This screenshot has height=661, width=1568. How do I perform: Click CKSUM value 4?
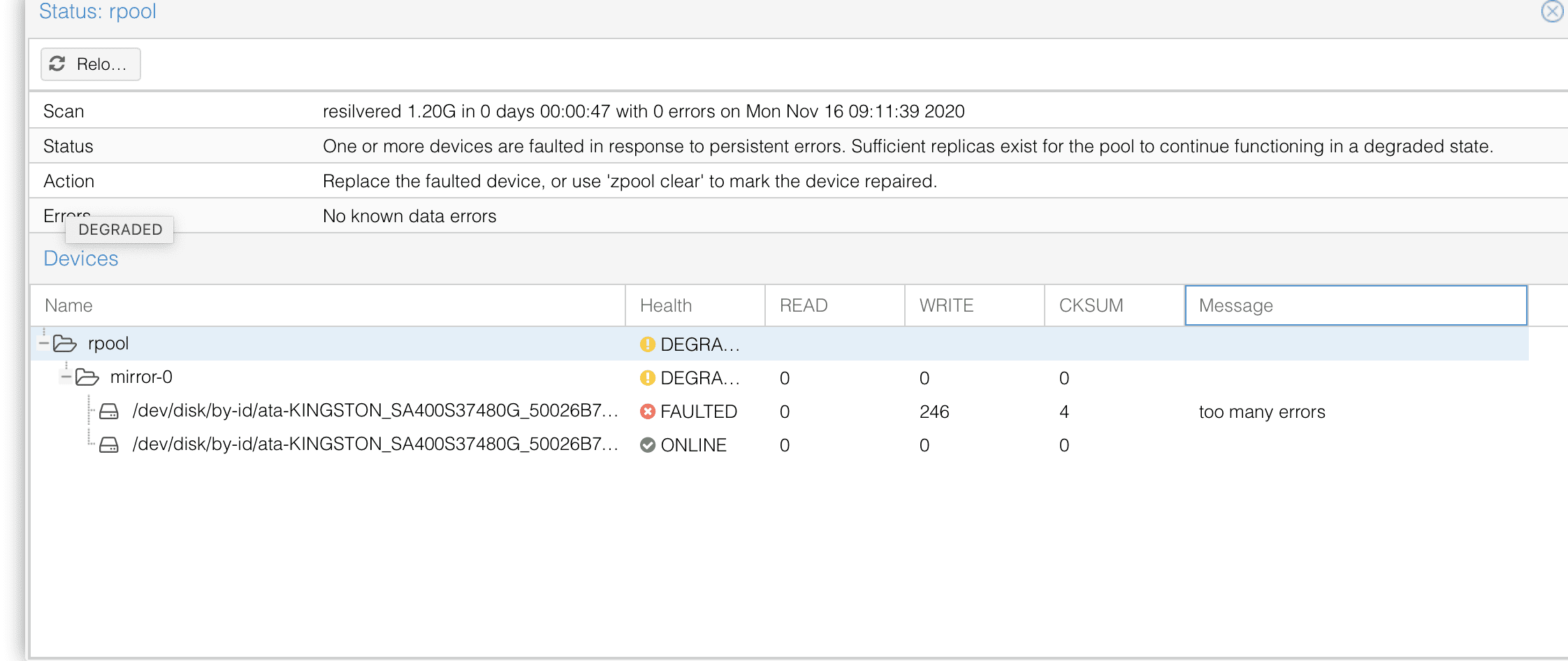pyautogui.click(x=1064, y=412)
